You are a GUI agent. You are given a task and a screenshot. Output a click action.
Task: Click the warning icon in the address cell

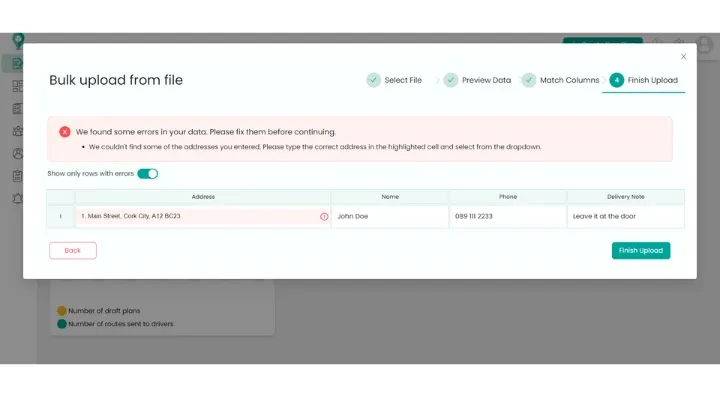[324, 216]
